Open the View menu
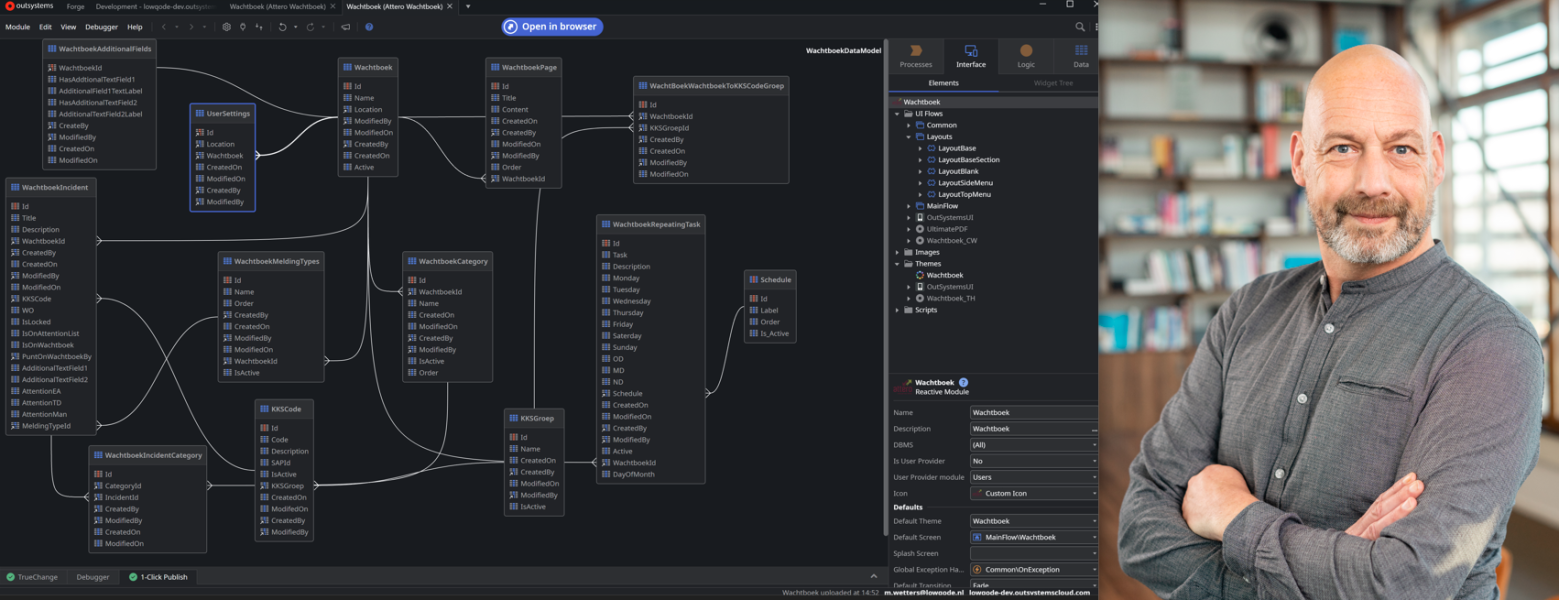Screen dimensions: 1559x600 (68, 27)
